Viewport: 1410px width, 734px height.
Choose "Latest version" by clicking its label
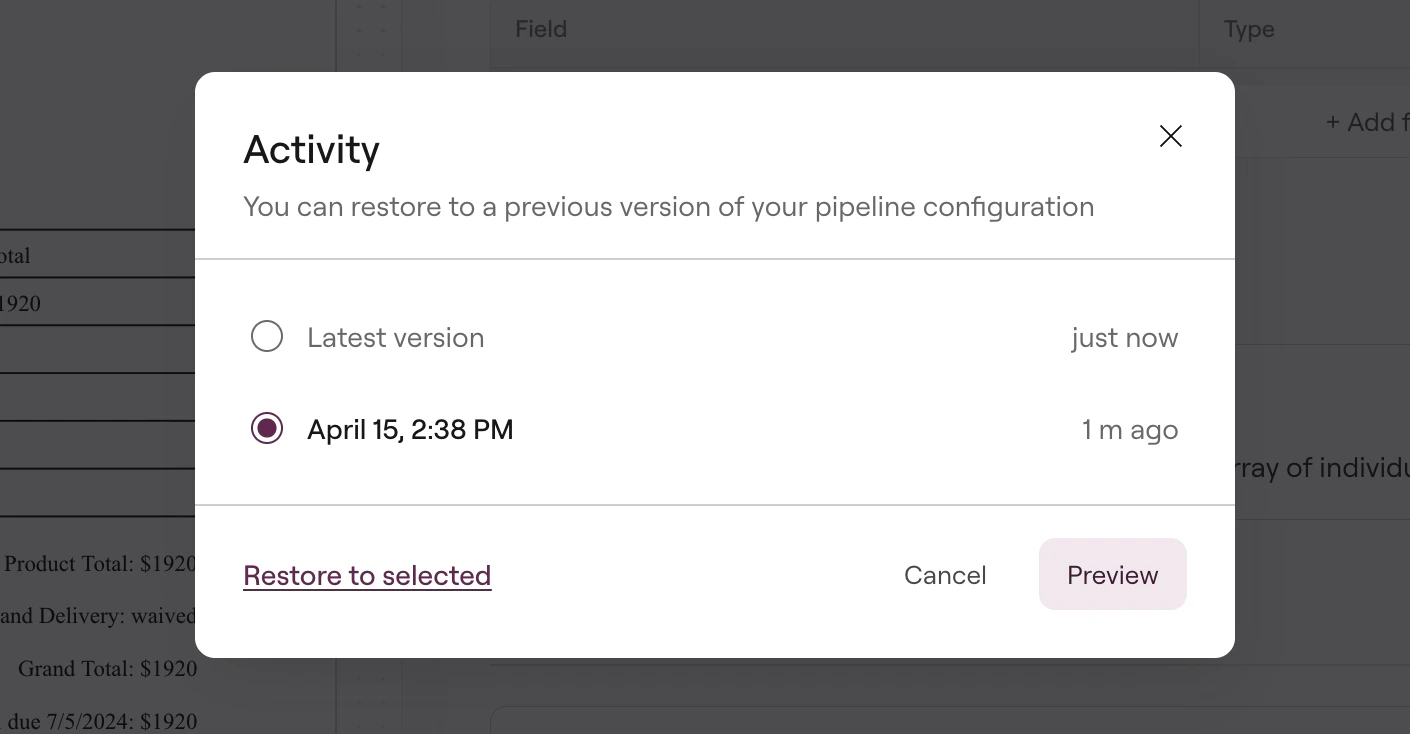pos(396,337)
